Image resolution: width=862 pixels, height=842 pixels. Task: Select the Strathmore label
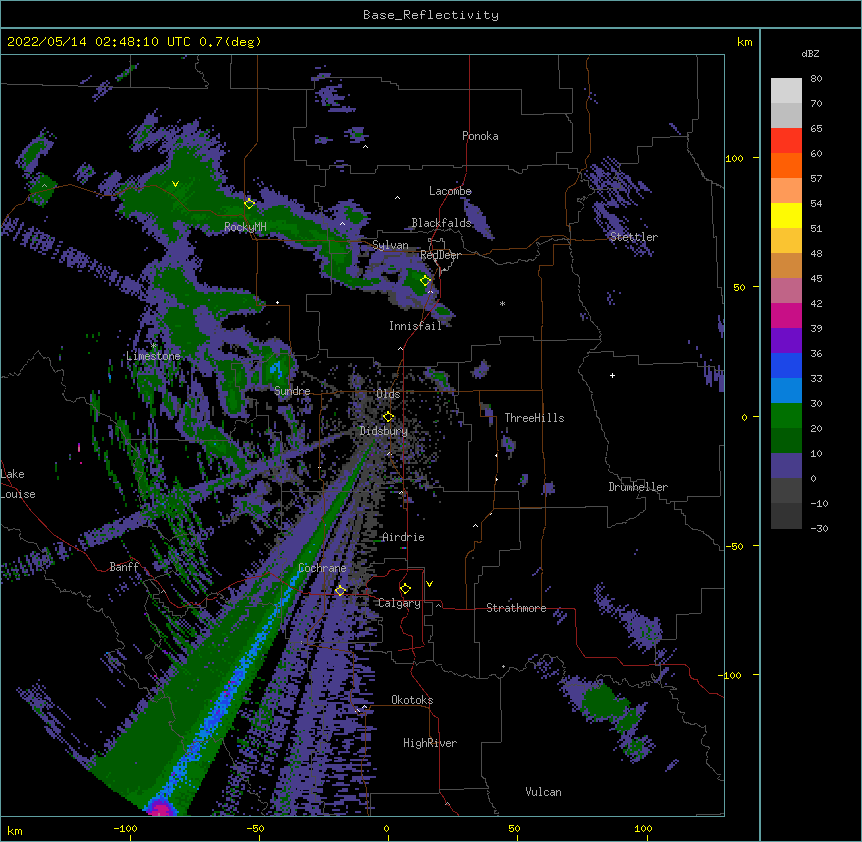(x=516, y=608)
